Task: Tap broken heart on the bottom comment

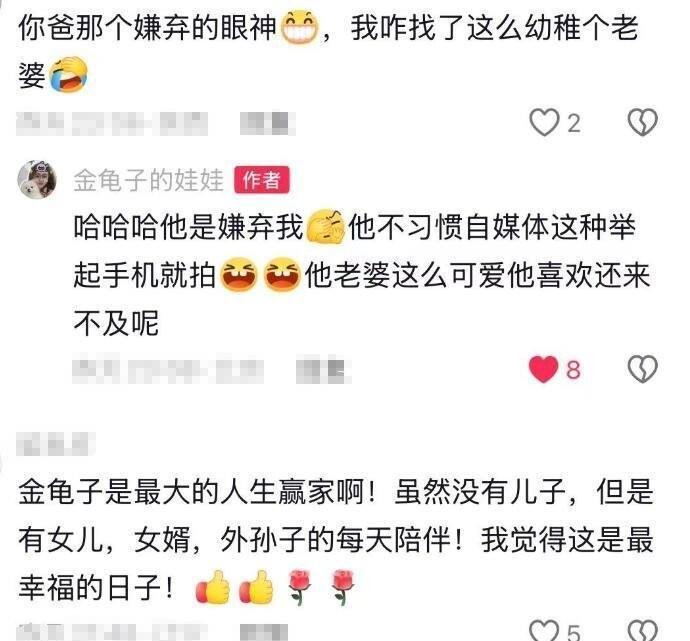Action: [642, 630]
